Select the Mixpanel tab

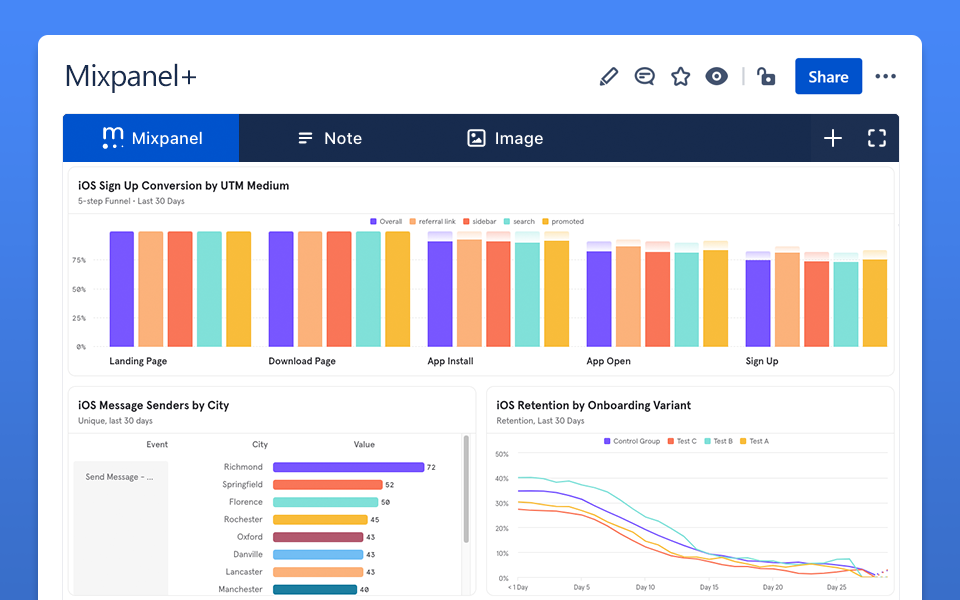pos(151,138)
